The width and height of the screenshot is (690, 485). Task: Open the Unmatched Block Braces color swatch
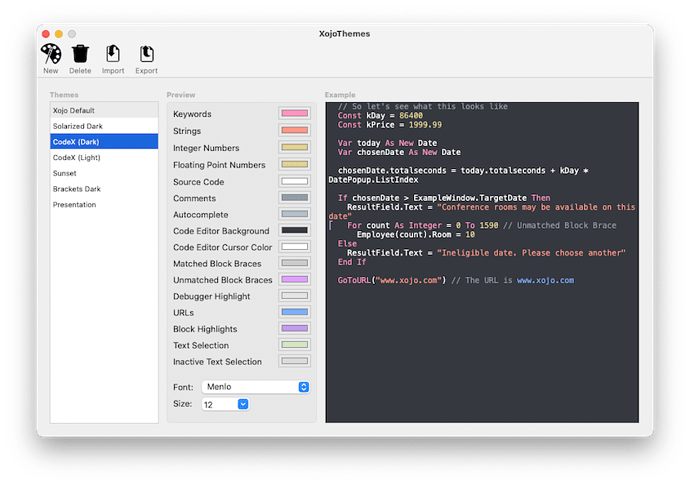(294, 279)
